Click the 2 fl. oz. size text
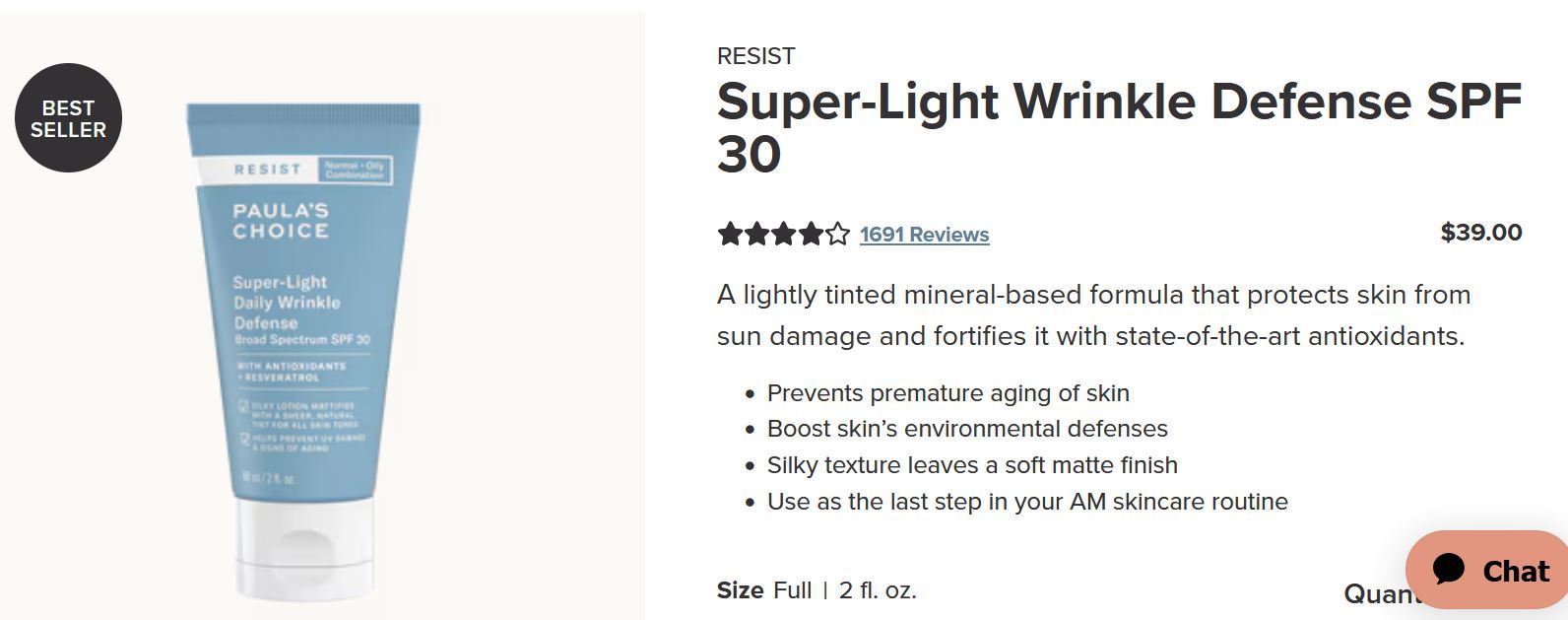Viewport: 1568px width, 620px height. pyautogui.click(x=878, y=590)
